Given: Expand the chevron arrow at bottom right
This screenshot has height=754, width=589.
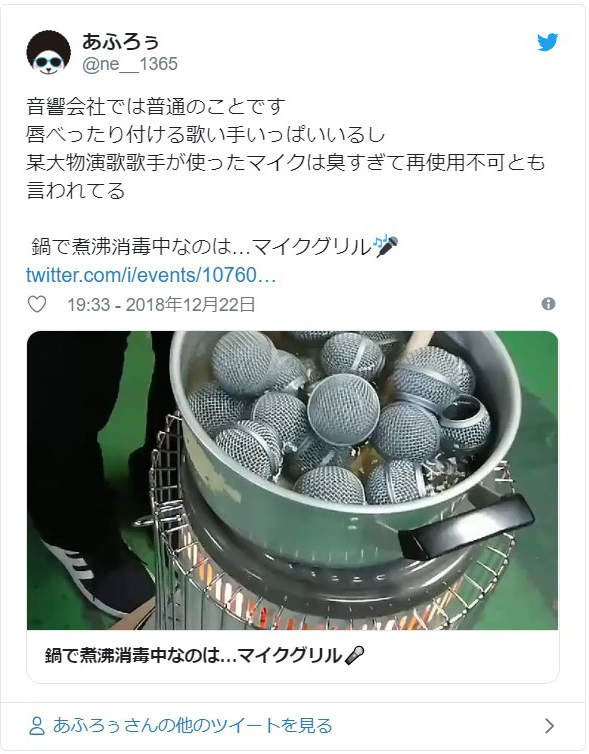Looking at the screenshot, I should point(550,726).
